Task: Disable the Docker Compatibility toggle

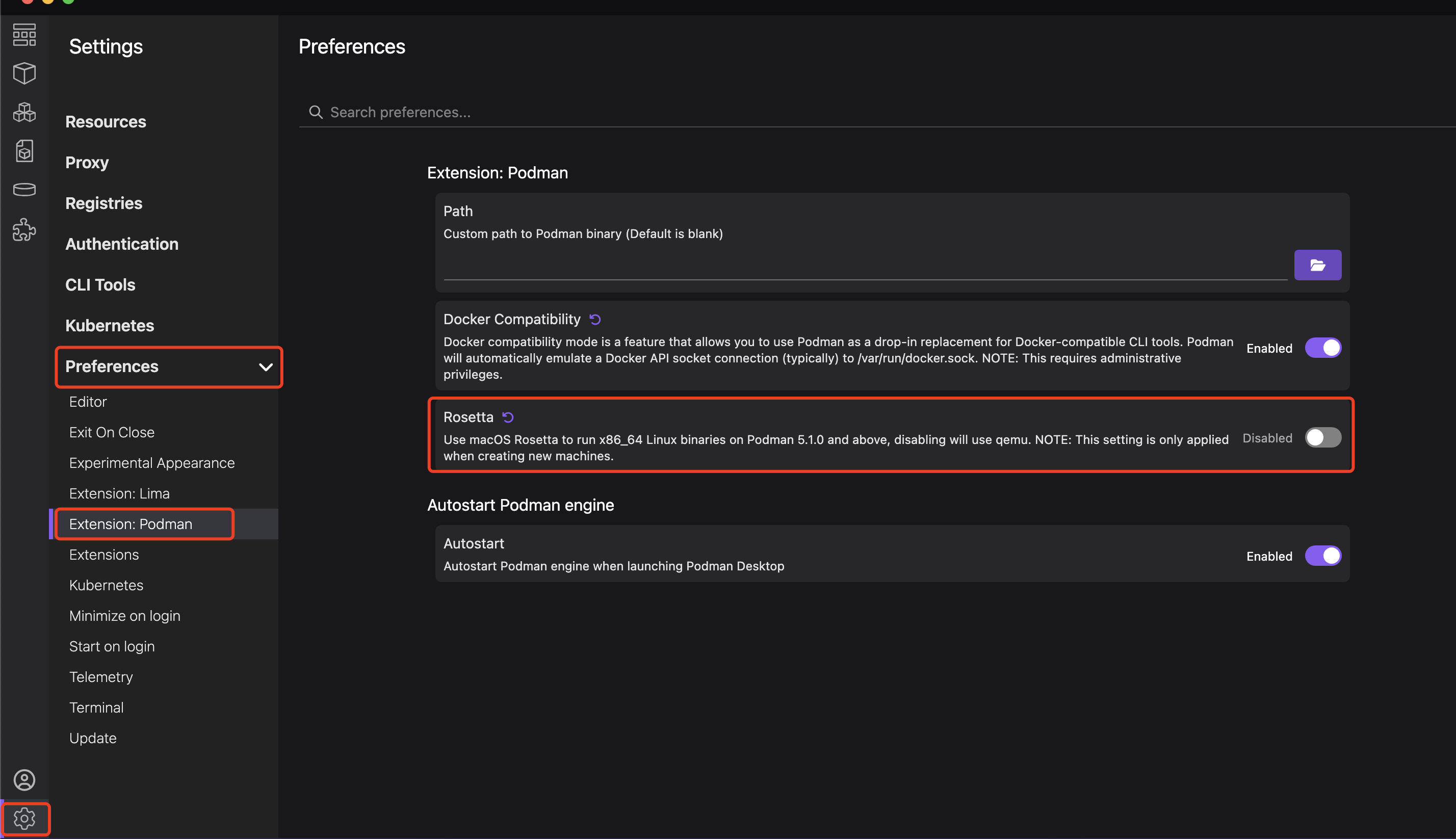Action: pos(1323,348)
